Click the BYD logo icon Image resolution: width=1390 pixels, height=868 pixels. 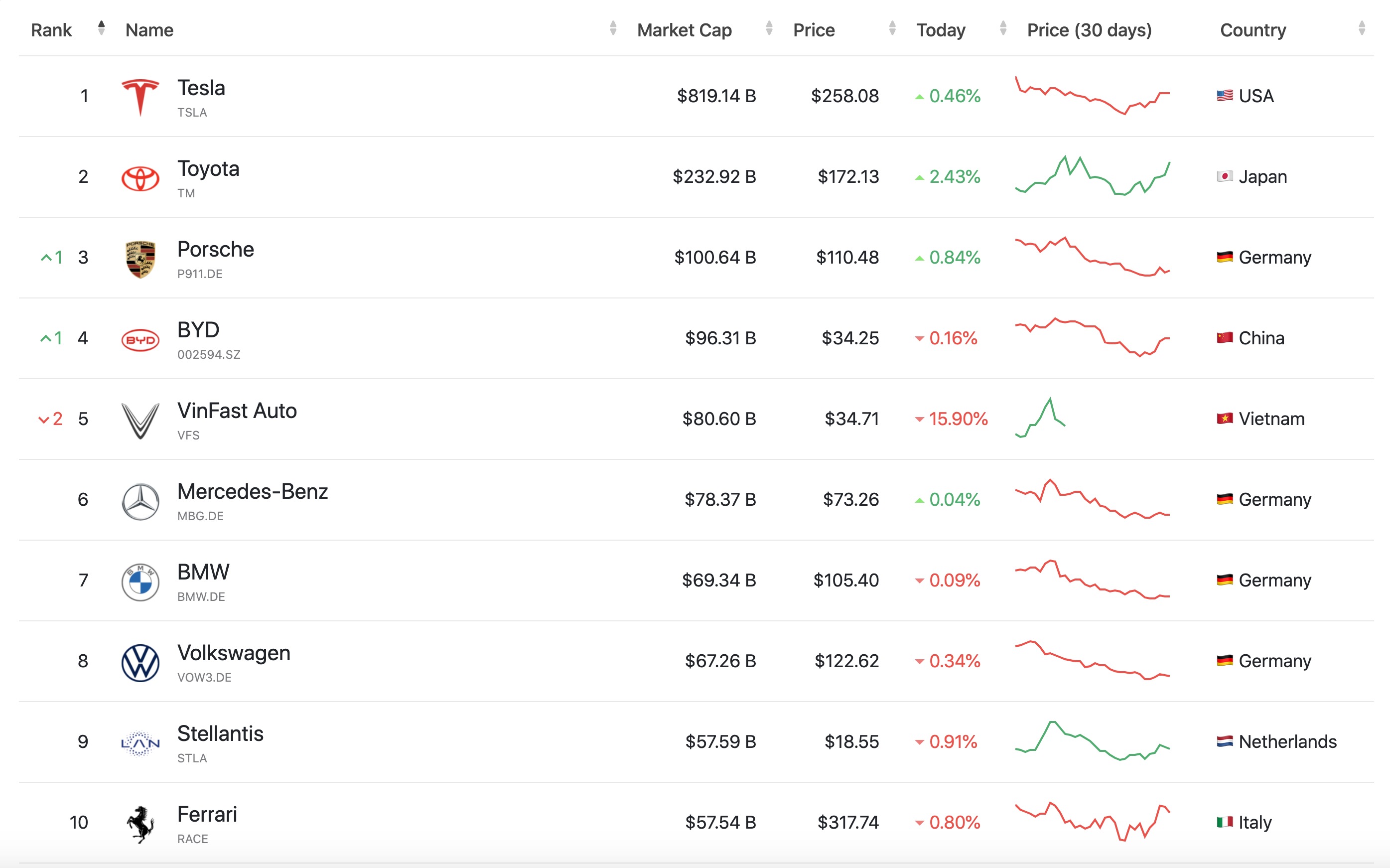[x=140, y=340]
